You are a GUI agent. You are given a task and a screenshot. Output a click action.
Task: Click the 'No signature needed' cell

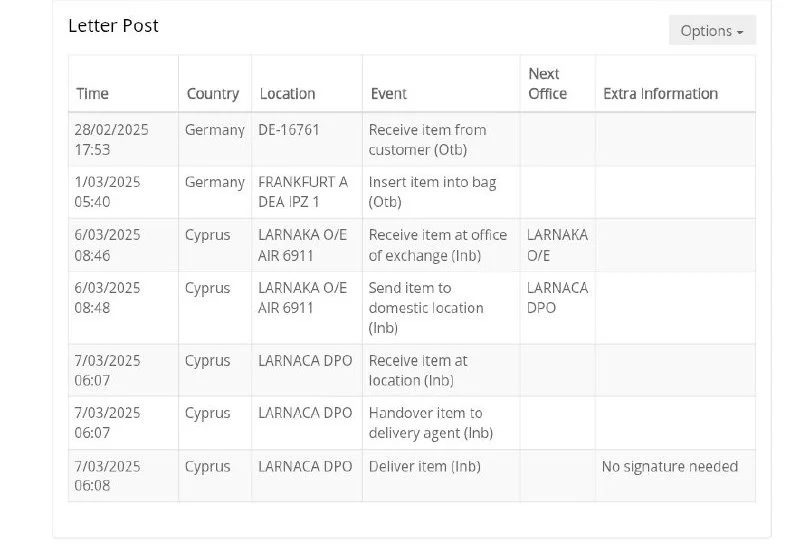(x=669, y=467)
